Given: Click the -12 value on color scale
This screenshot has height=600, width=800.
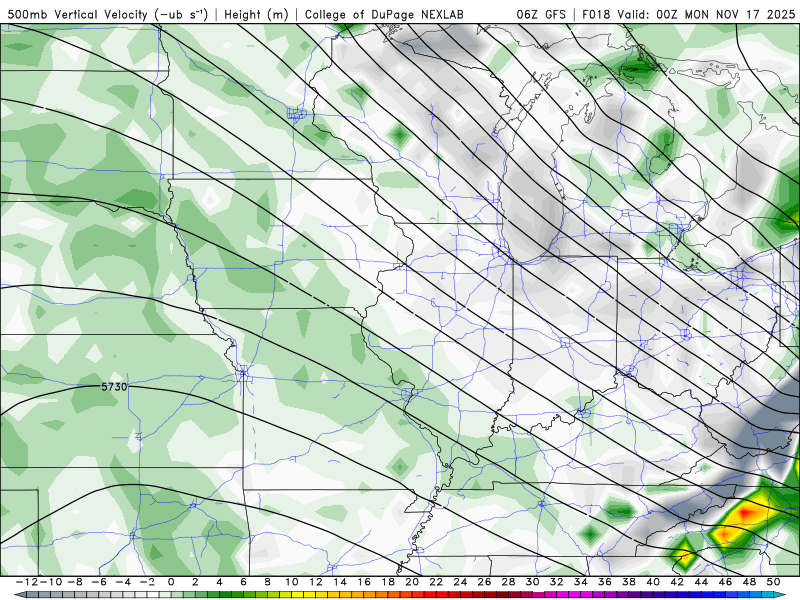Looking at the screenshot, I should [26, 582].
